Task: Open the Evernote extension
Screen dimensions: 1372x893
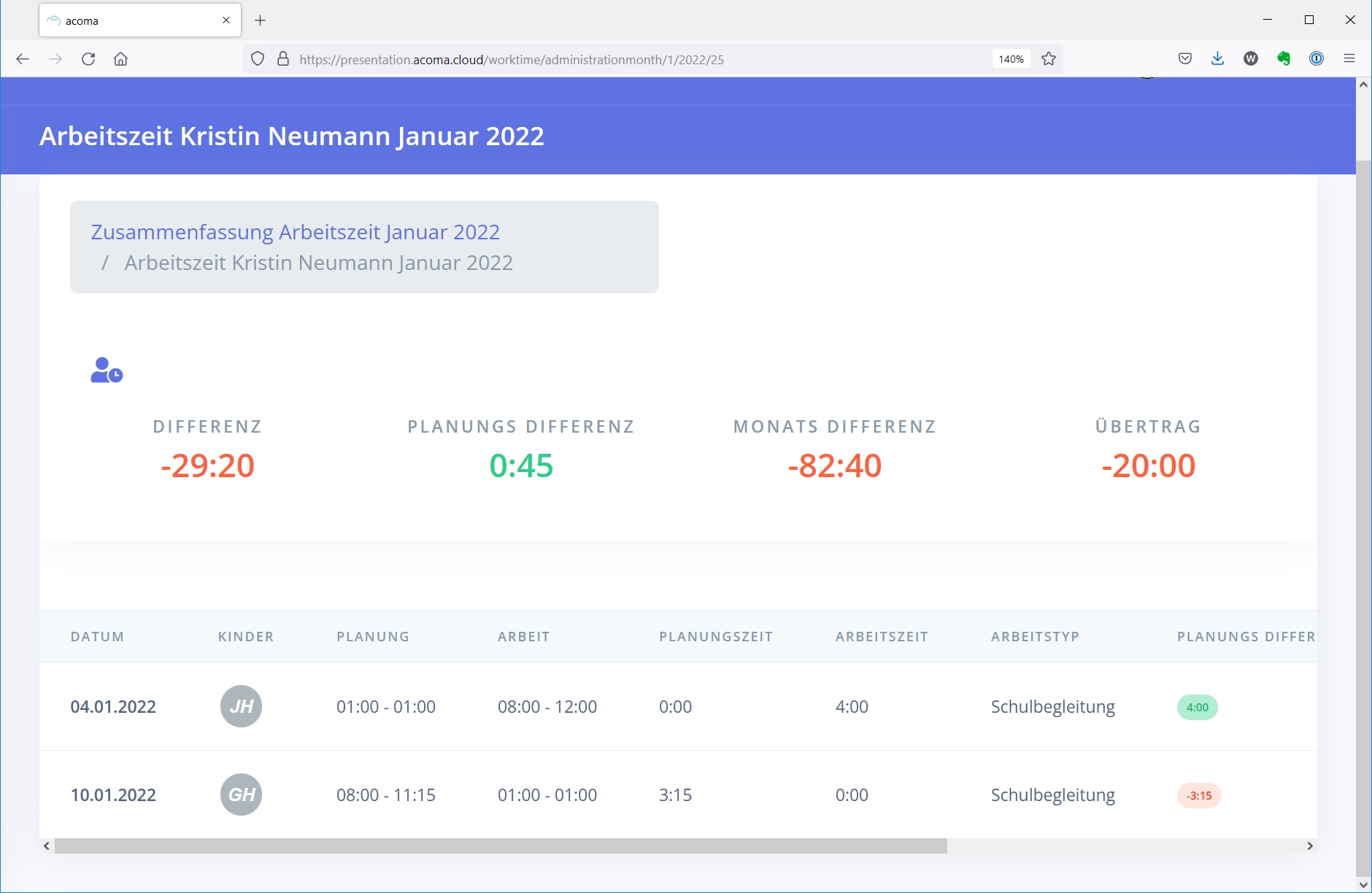Action: click(1284, 59)
